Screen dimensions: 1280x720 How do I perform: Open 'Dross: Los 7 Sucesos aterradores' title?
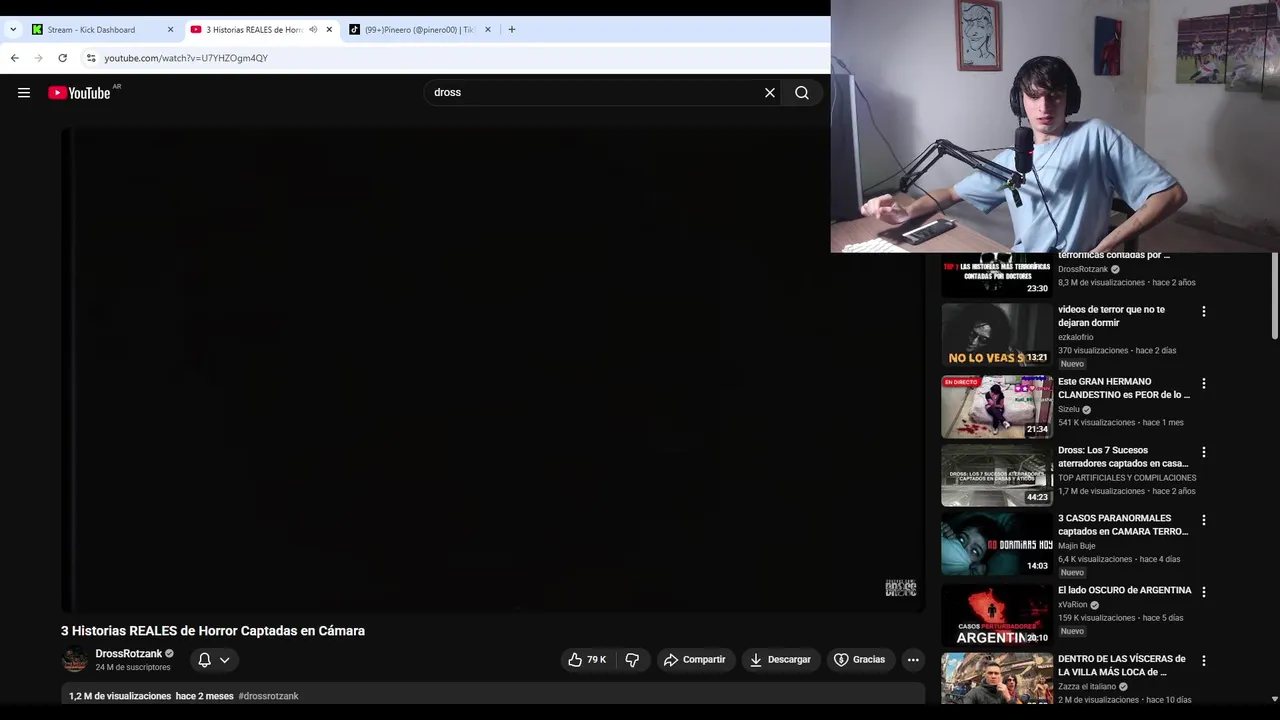click(1123, 457)
